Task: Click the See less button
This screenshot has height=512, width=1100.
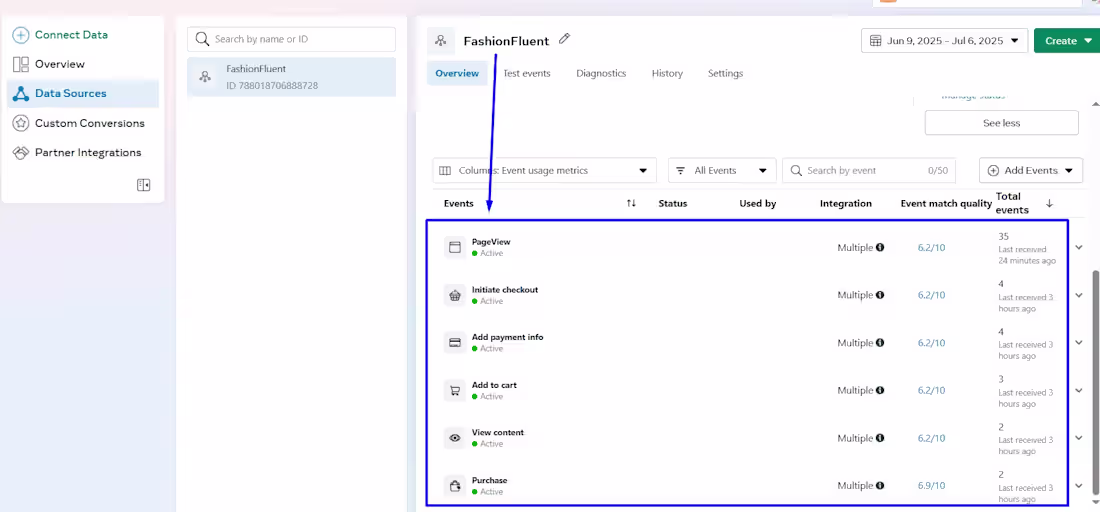Action: [x=1001, y=123]
